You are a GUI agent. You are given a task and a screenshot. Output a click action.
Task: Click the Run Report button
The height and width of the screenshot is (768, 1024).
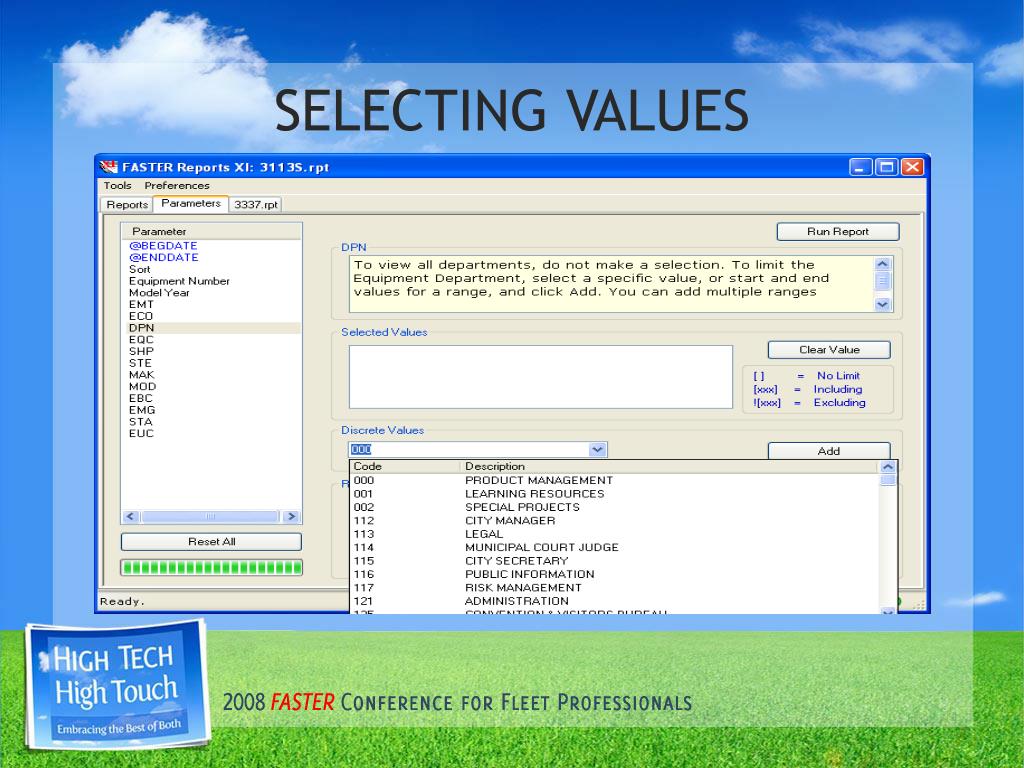pos(838,231)
